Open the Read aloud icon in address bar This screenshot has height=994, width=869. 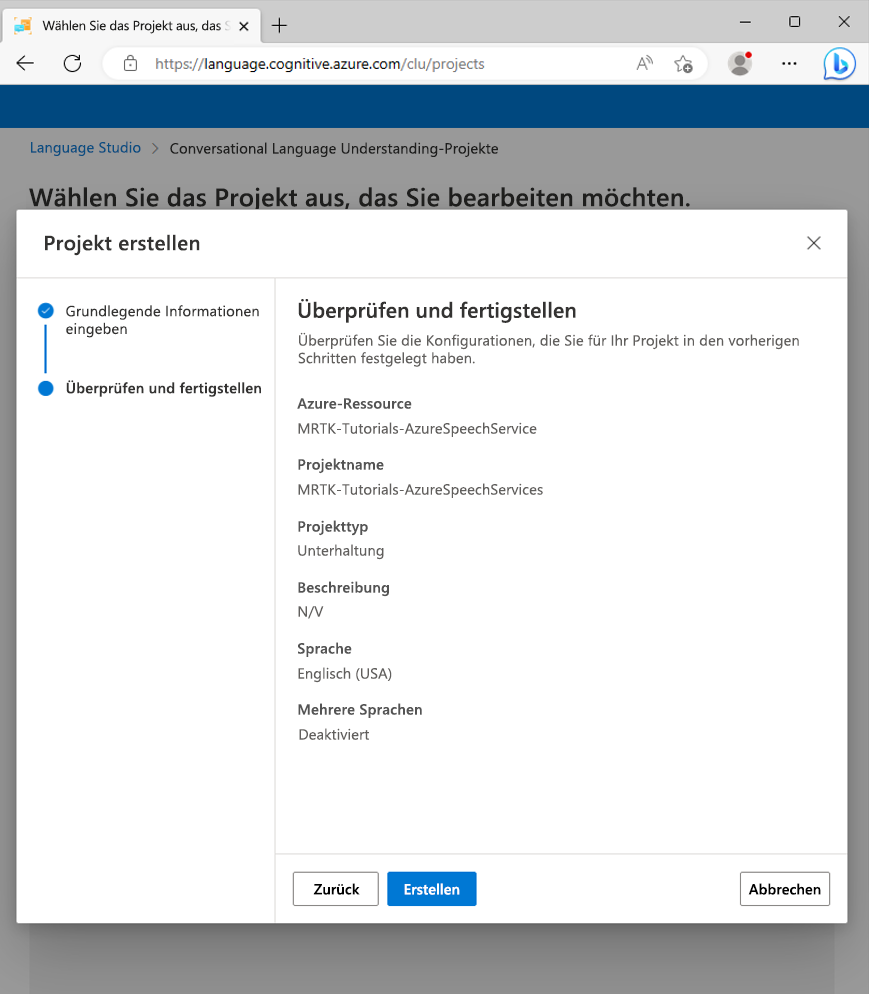pyautogui.click(x=645, y=63)
